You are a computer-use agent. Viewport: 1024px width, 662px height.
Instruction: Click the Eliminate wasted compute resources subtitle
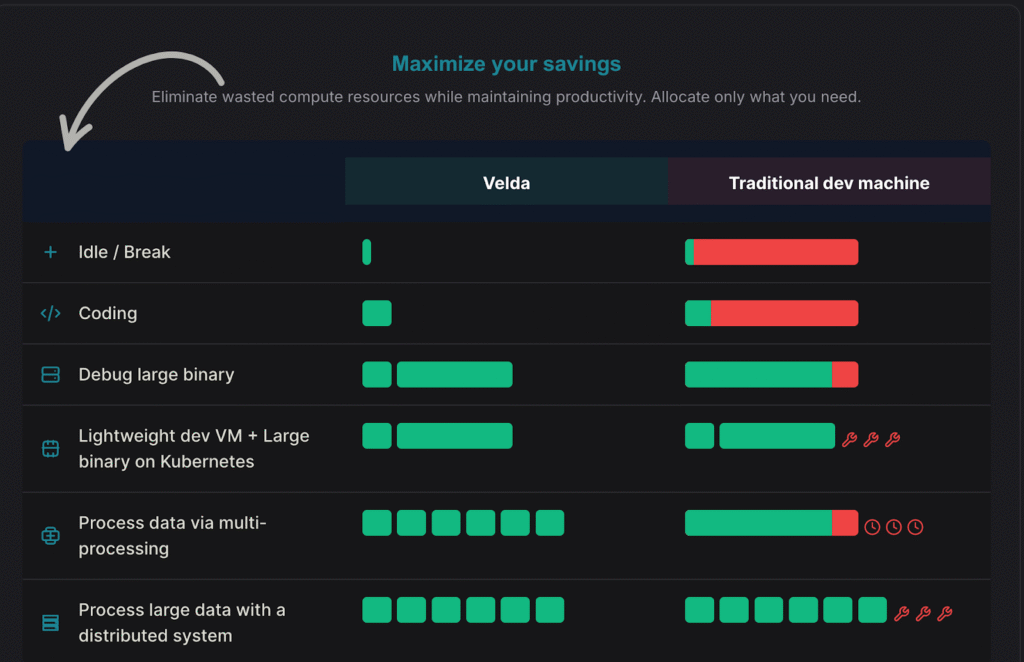coord(507,97)
